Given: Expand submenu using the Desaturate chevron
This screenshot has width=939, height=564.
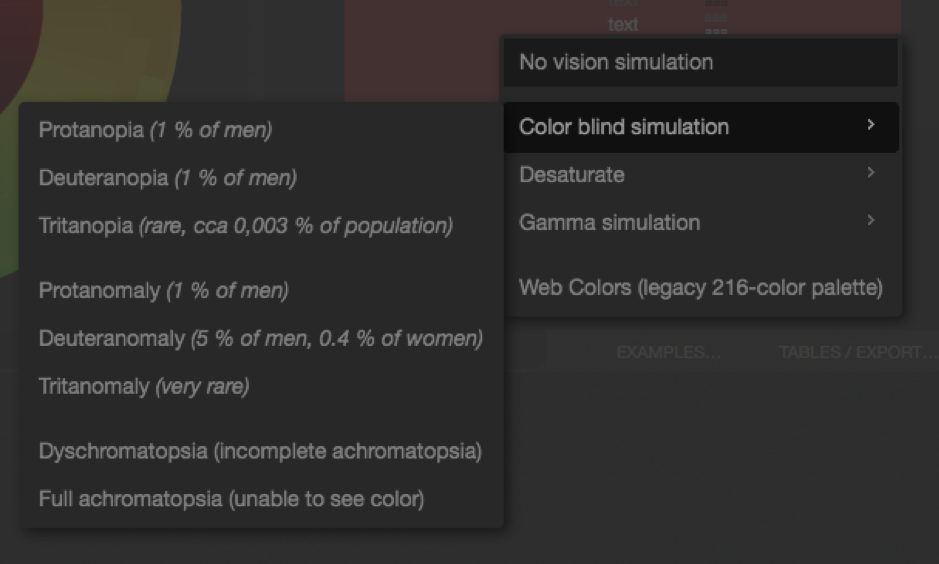Looking at the screenshot, I should pyautogui.click(x=871, y=174).
